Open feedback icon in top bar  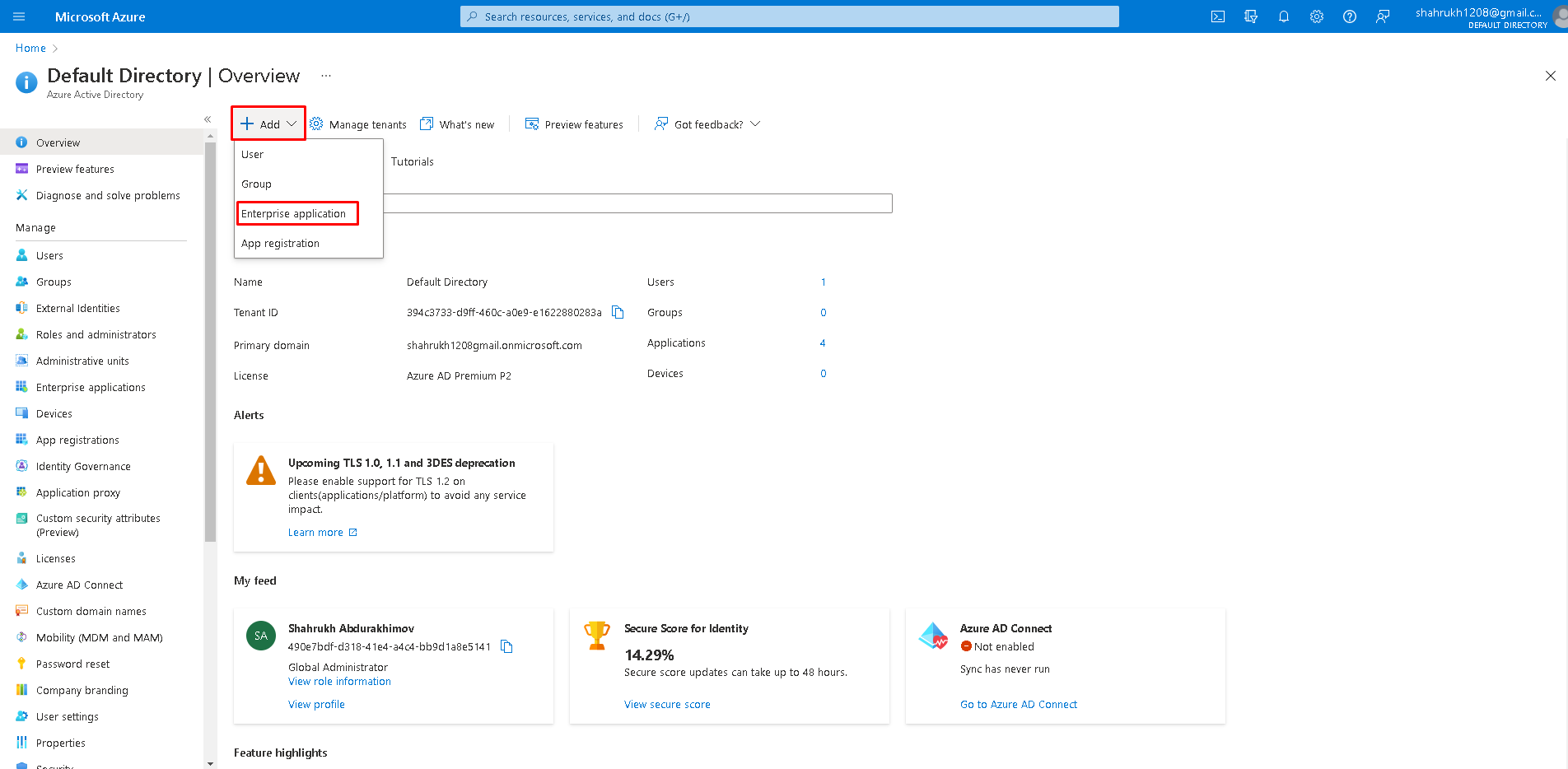1383,16
